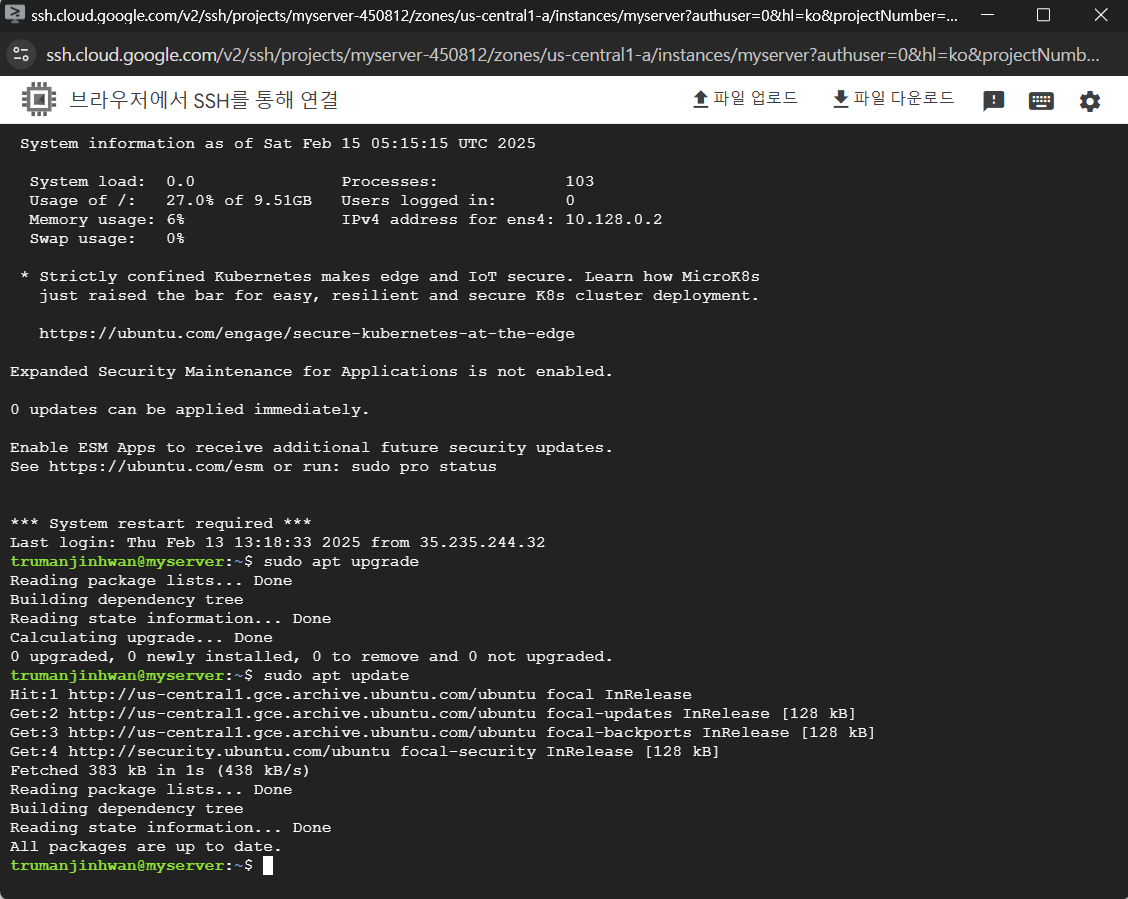The height and width of the screenshot is (899, 1128).
Task: Click the last login IP 35.235.244.32
Action: (482, 543)
